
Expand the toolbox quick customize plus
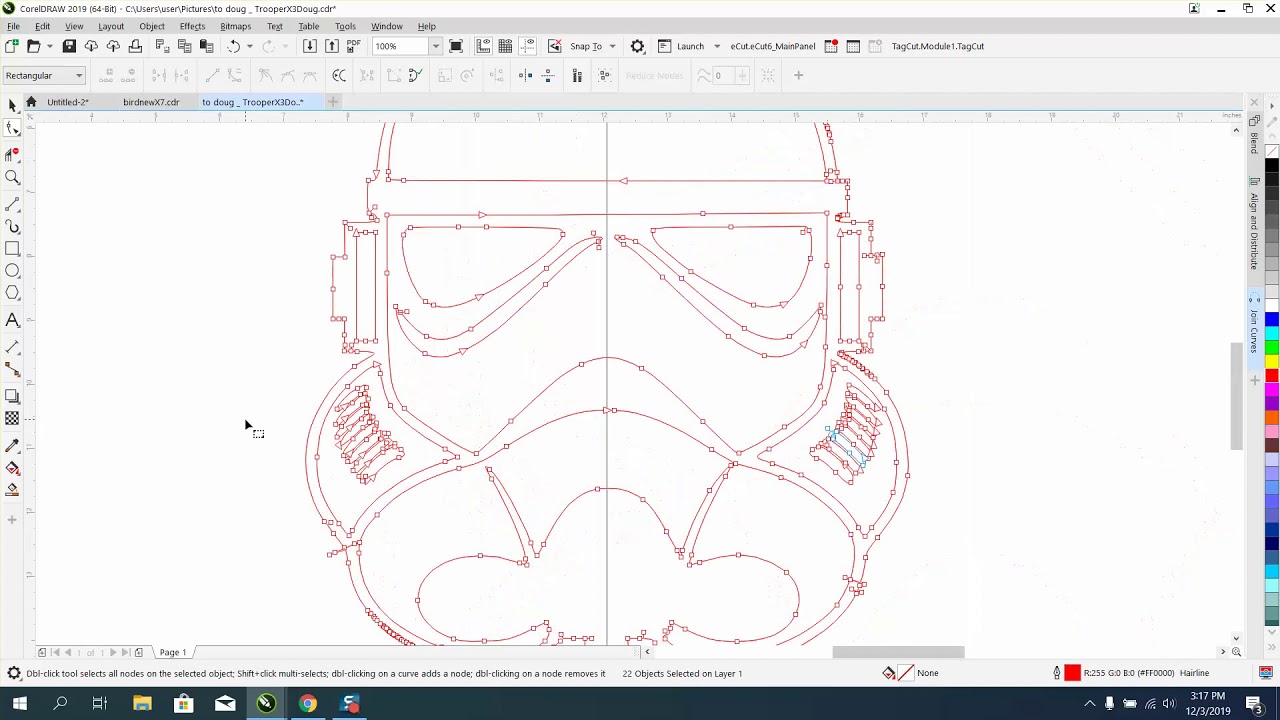pos(12,519)
